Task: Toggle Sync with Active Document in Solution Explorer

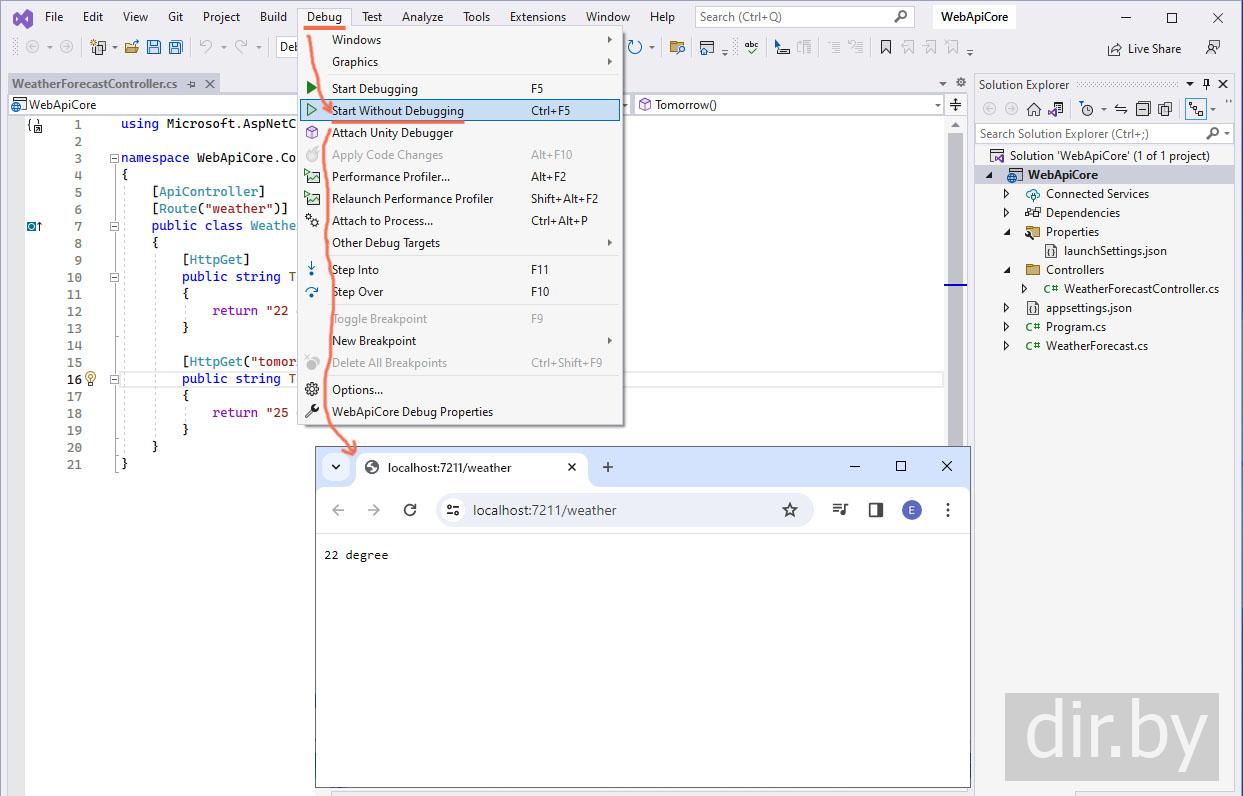Action: [1120, 109]
